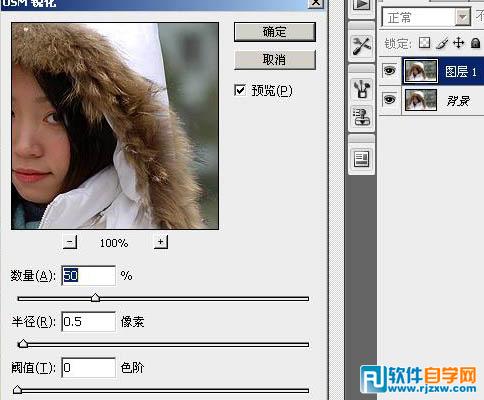Select the 背景 layer thumbnail
Viewport: 484px width, 400px height.
421,100
